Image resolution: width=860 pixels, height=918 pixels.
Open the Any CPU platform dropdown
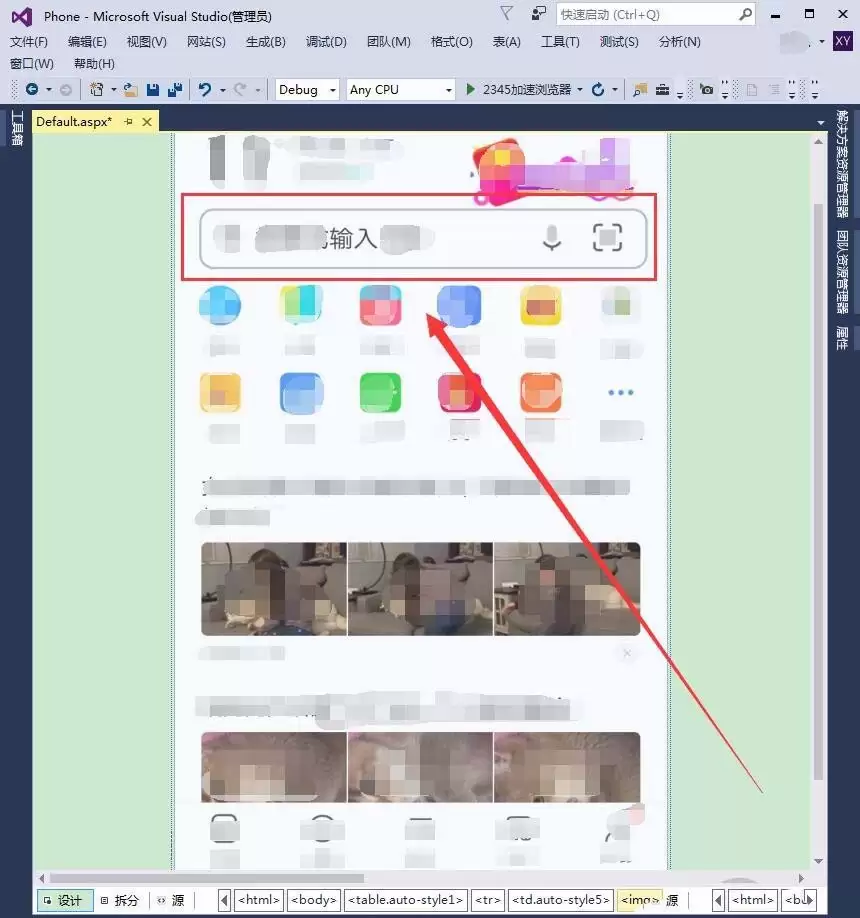point(450,89)
